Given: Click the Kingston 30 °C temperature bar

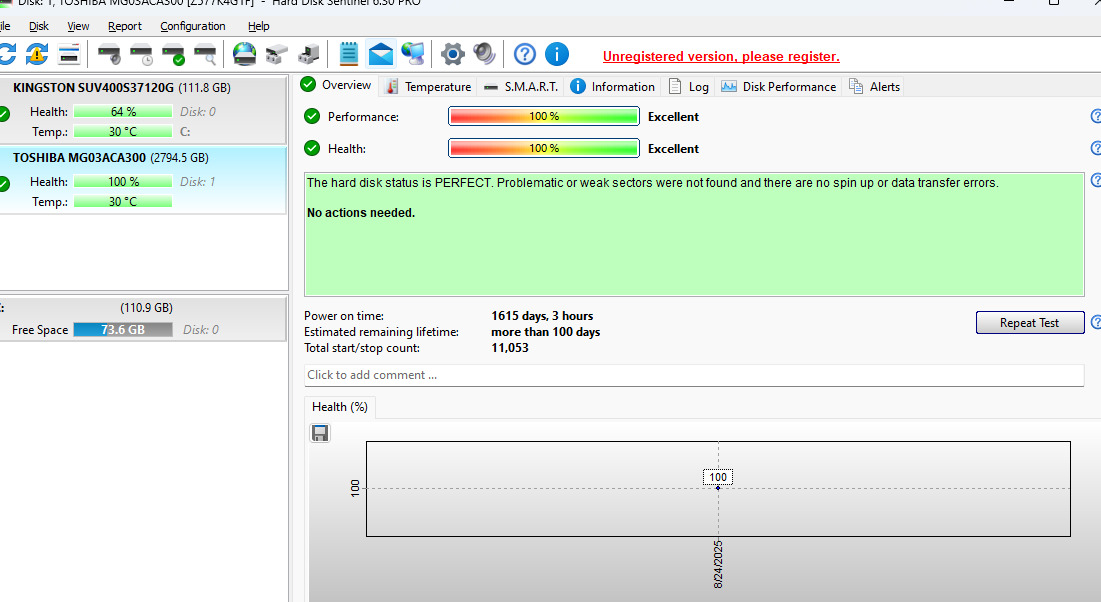Looking at the screenshot, I should point(123,131).
